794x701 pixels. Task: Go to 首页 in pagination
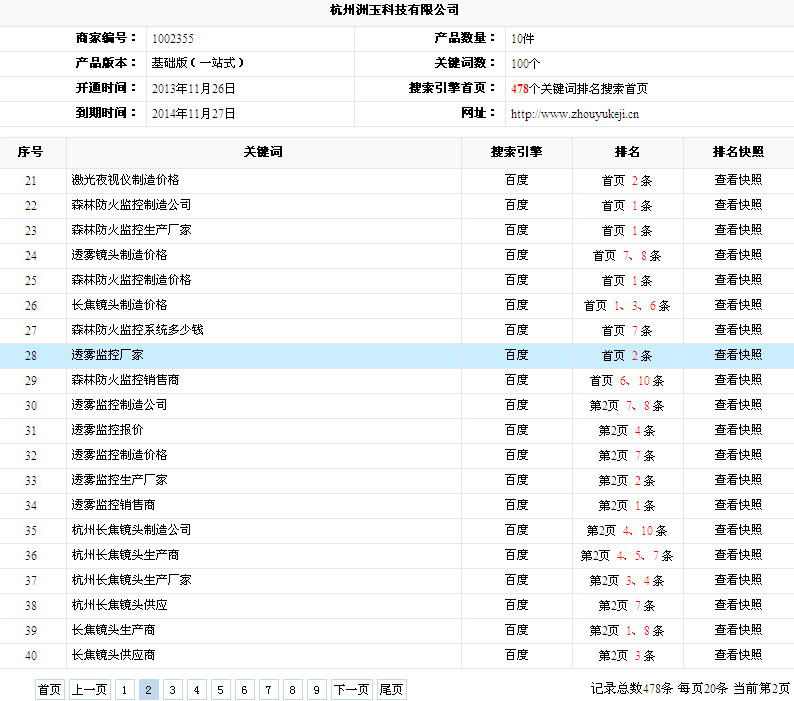pyautogui.click(x=50, y=689)
